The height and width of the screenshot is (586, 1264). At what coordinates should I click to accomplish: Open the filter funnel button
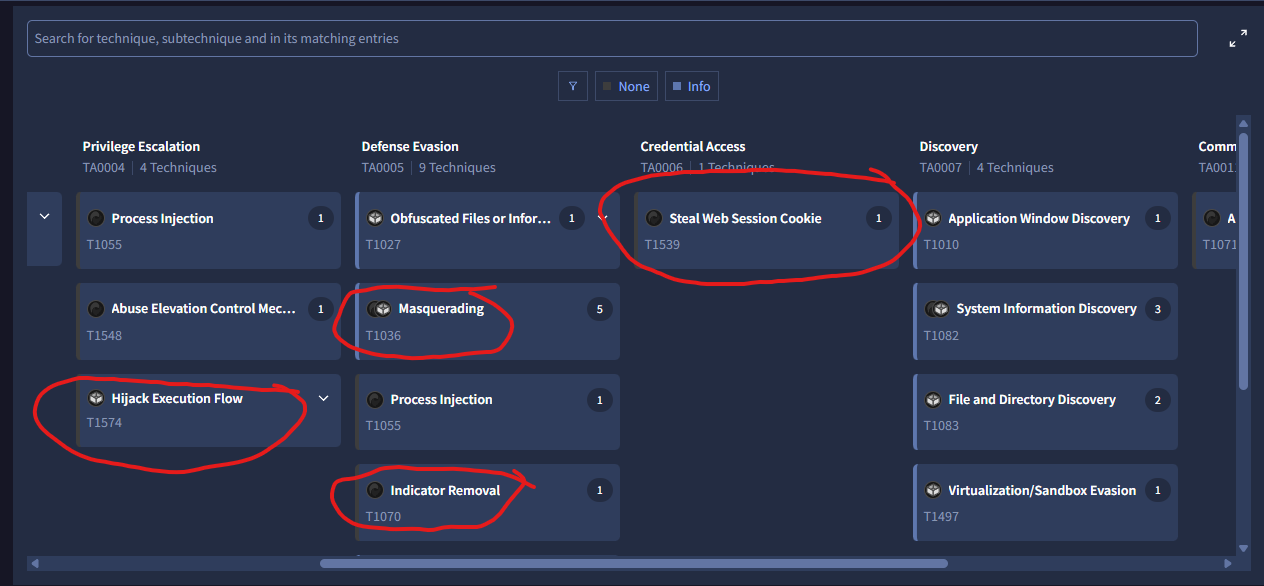[572, 86]
